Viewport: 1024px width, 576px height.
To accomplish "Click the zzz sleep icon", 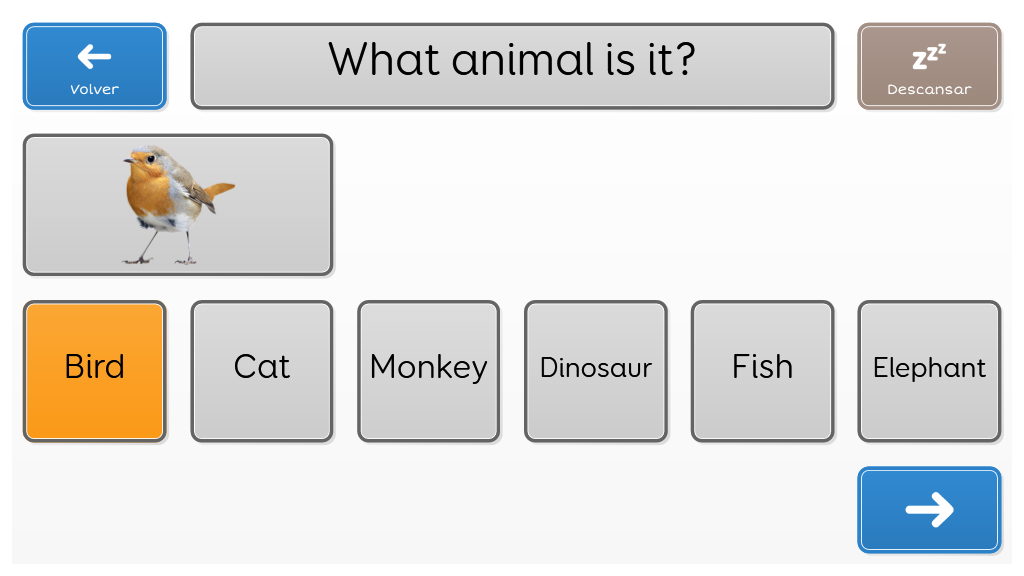I will [x=929, y=57].
